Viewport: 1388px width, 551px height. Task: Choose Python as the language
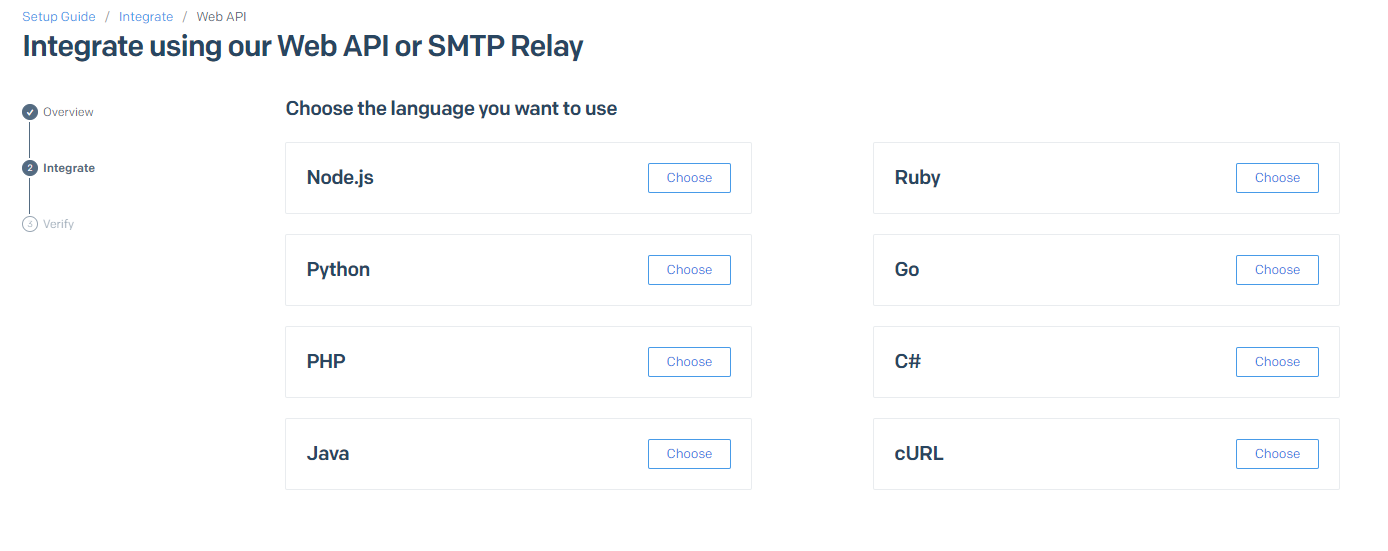point(689,270)
